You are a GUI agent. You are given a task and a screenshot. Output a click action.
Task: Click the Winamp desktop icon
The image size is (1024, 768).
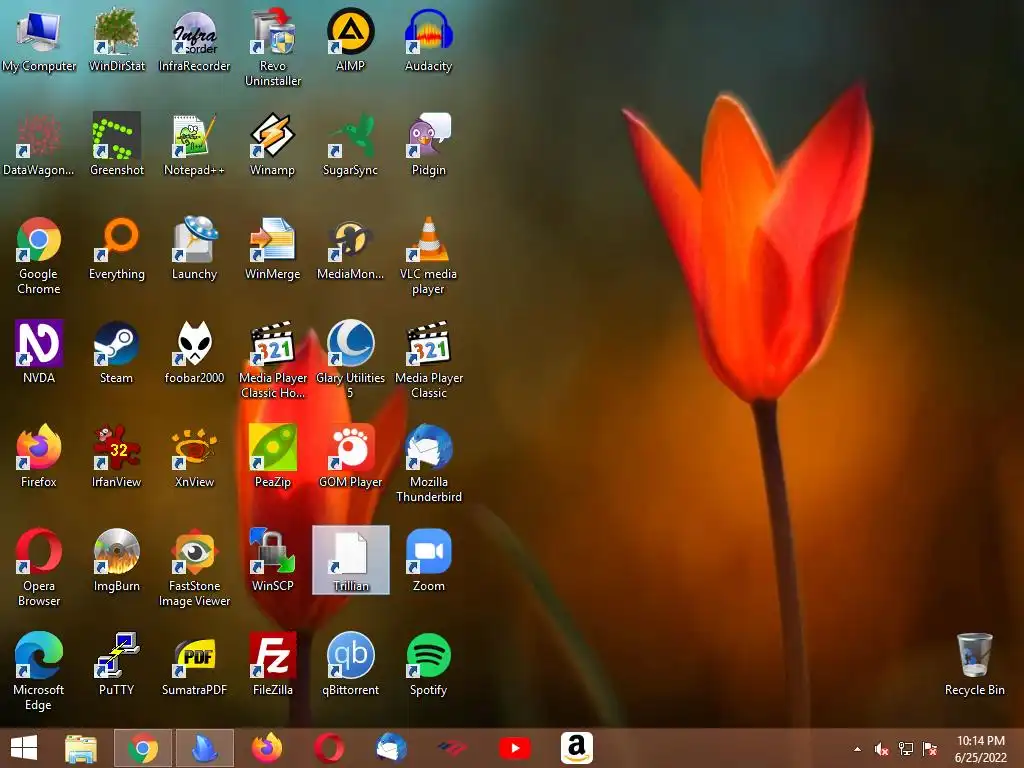click(273, 144)
